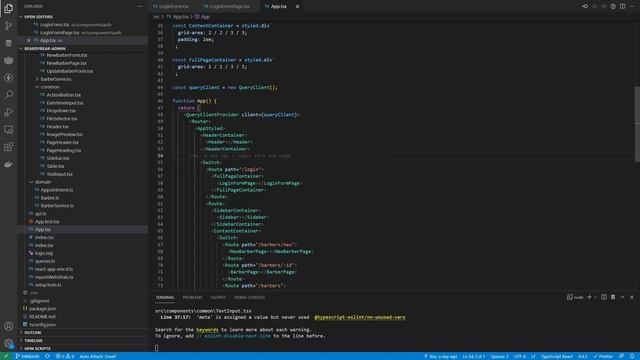Click the git branch name in status bar
Image resolution: width=640 pixels, height=360 pixels.
click(x=27, y=356)
